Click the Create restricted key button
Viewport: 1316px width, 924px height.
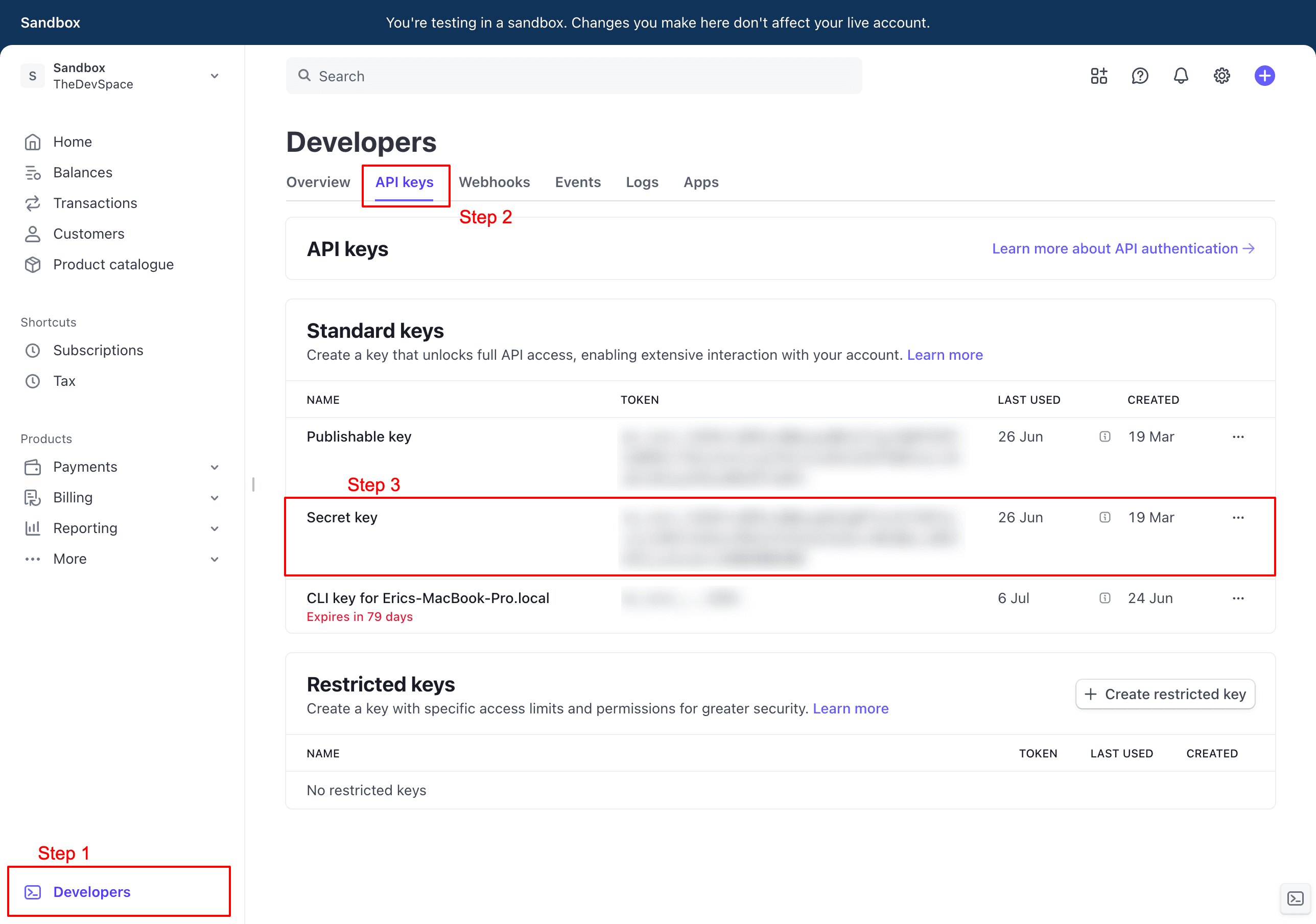pos(1165,694)
